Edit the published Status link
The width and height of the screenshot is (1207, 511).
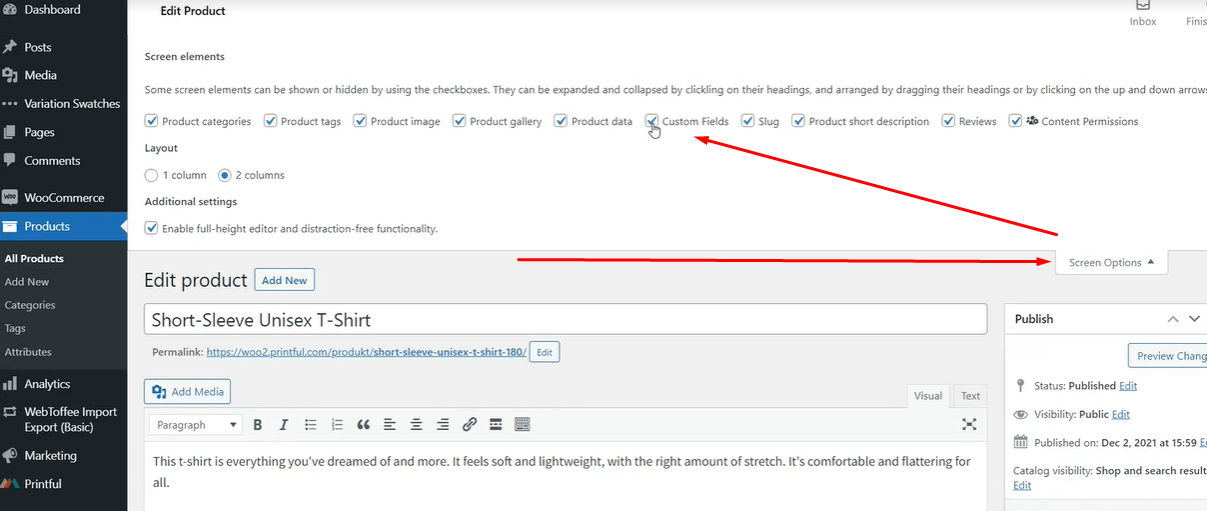tap(1128, 386)
